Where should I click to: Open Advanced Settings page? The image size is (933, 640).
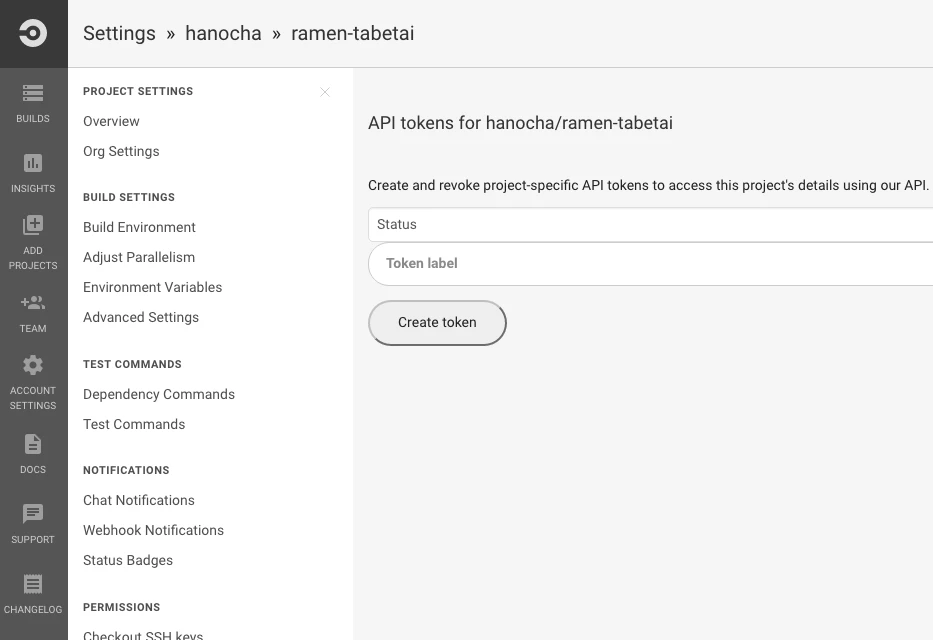coord(141,318)
